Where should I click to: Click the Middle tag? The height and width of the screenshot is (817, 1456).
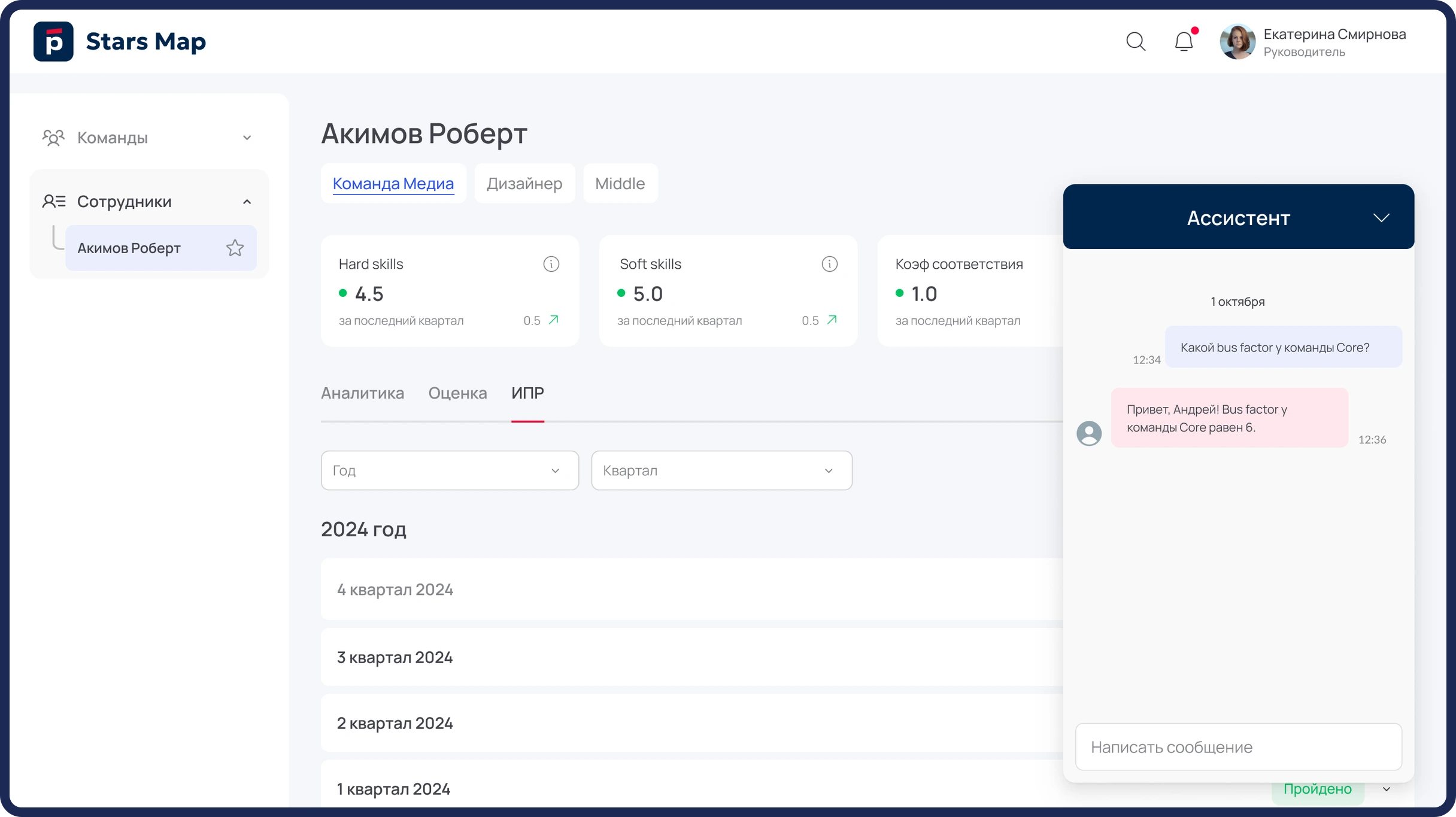pos(620,183)
